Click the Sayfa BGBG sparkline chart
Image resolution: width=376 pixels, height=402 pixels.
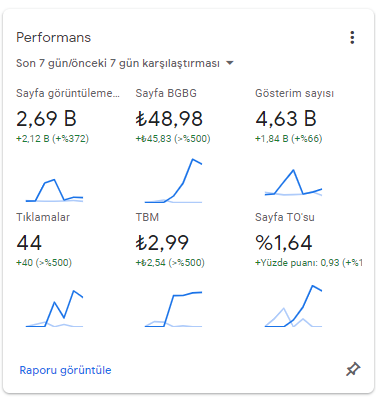point(173,181)
